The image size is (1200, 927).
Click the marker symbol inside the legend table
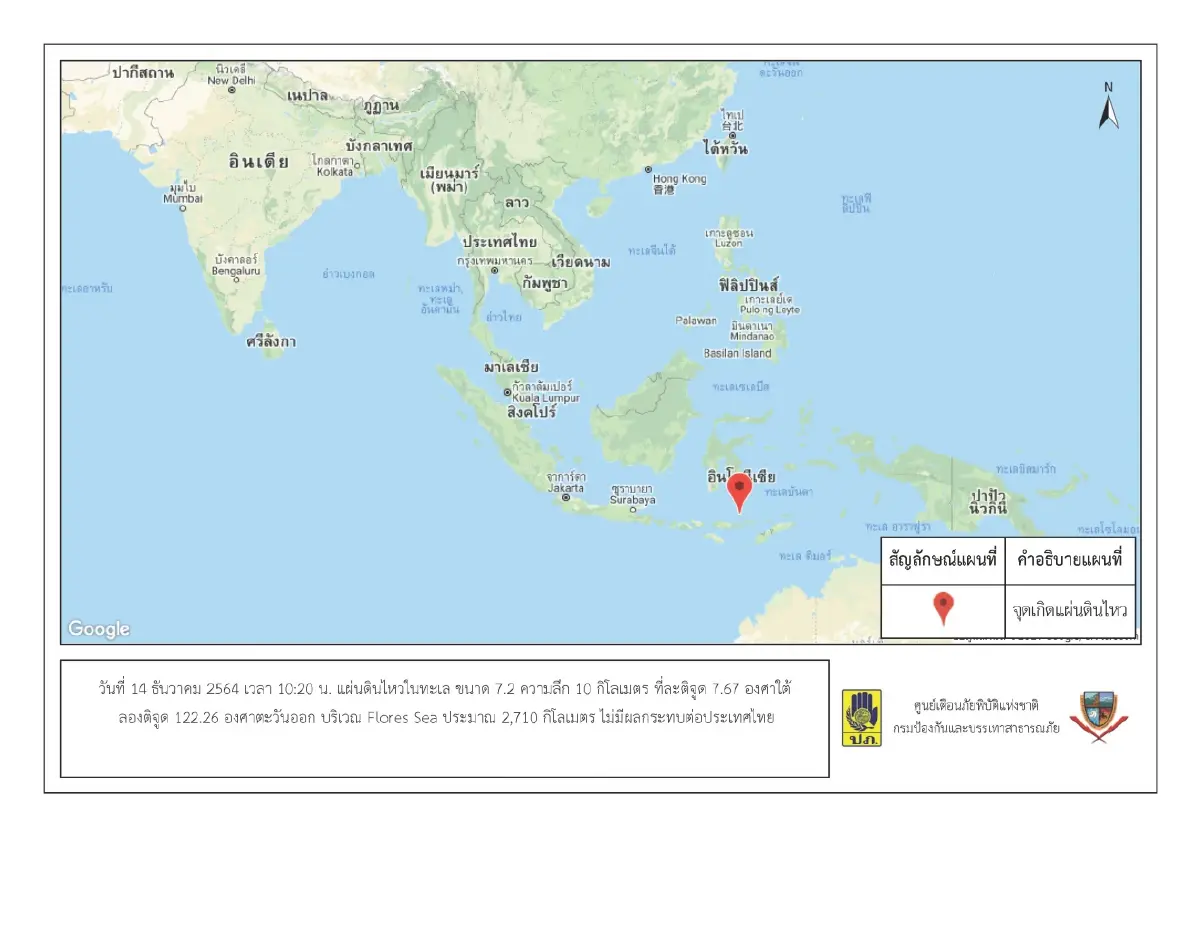point(941,607)
